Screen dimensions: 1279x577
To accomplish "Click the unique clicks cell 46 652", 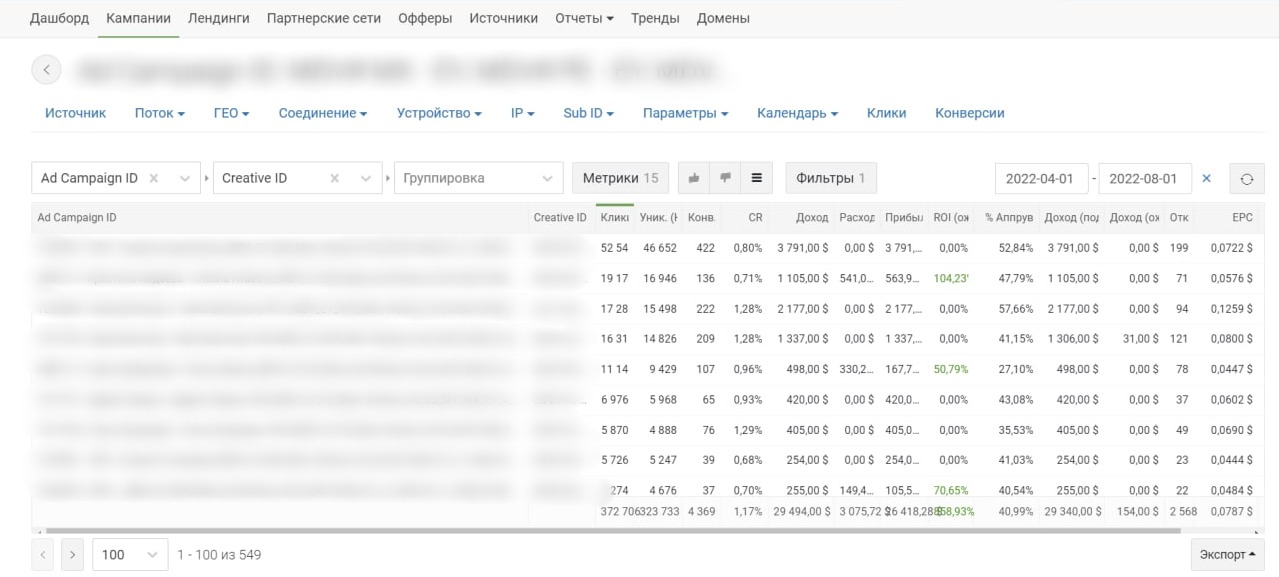I will pos(660,248).
